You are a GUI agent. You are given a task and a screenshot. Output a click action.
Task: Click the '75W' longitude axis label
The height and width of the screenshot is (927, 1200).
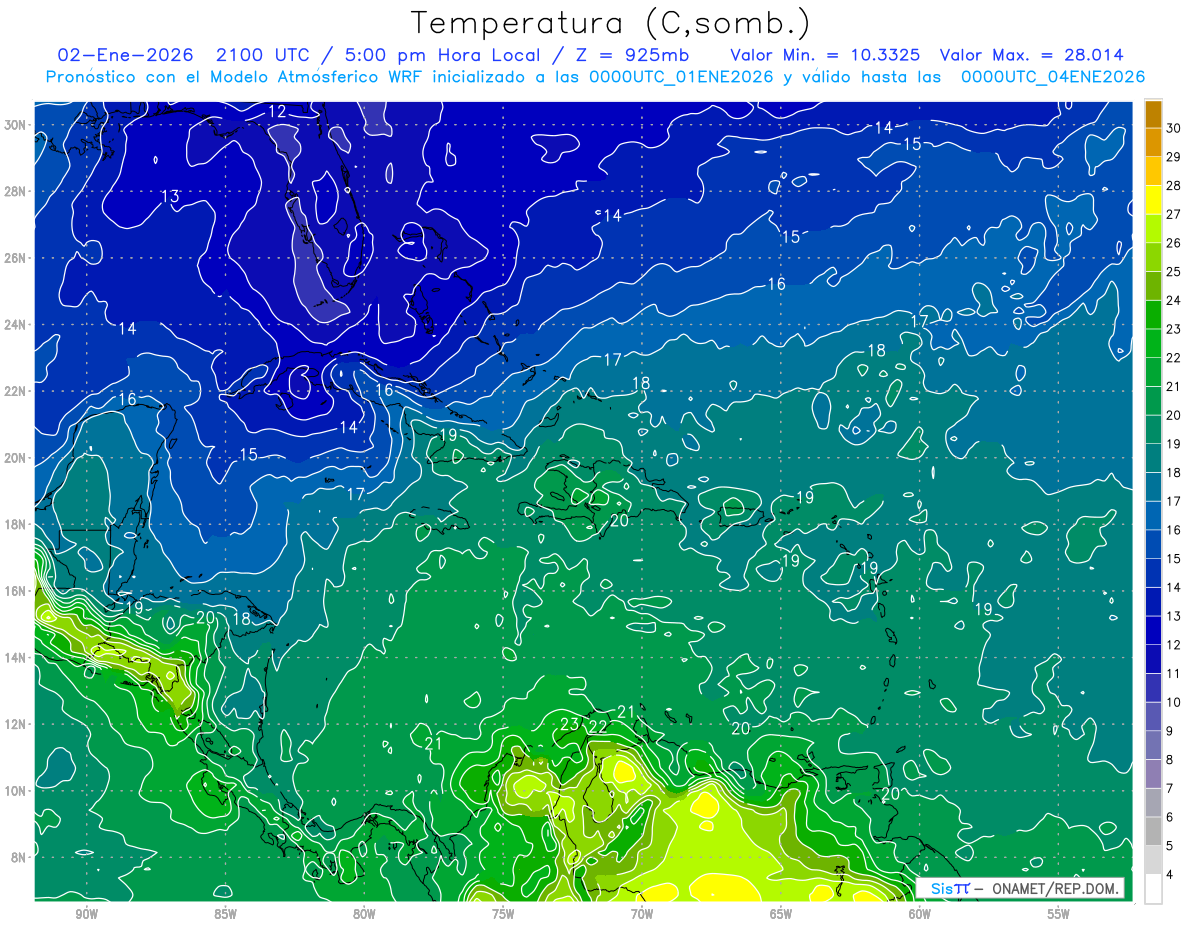pyautogui.click(x=503, y=914)
